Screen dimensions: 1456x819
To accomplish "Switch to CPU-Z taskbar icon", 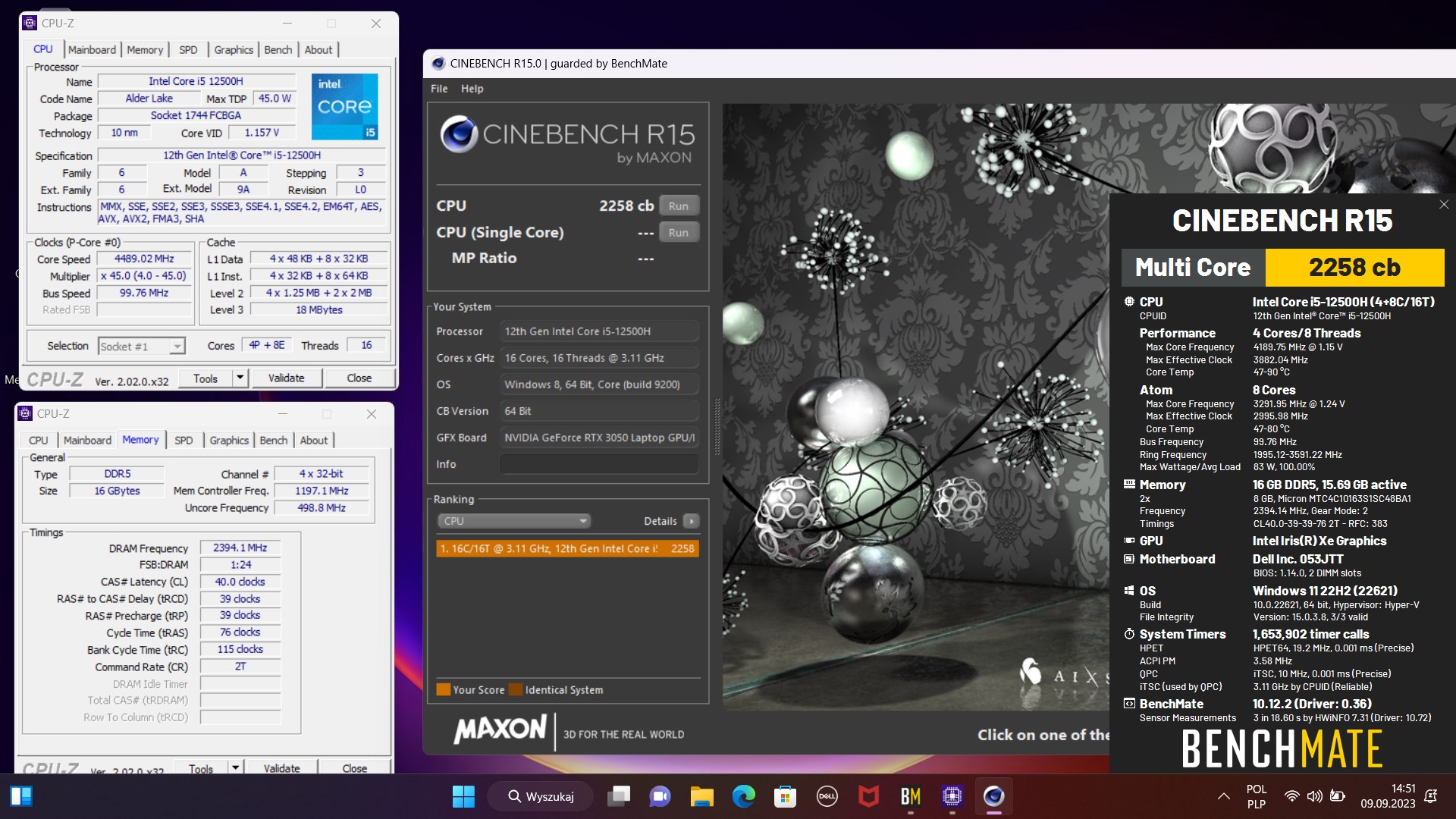I will [x=952, y=796].
